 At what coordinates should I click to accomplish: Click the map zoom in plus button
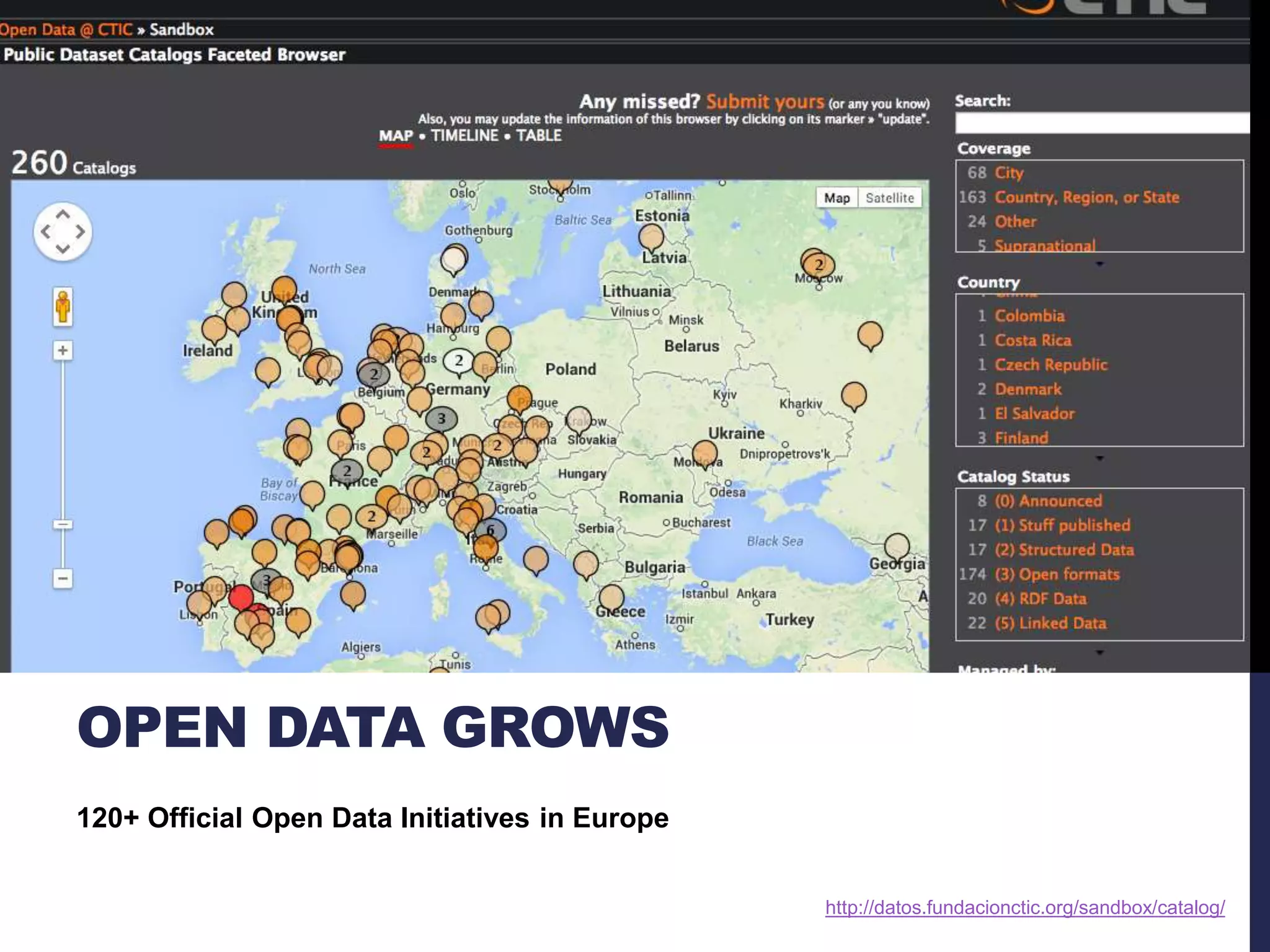coord(63,351)
